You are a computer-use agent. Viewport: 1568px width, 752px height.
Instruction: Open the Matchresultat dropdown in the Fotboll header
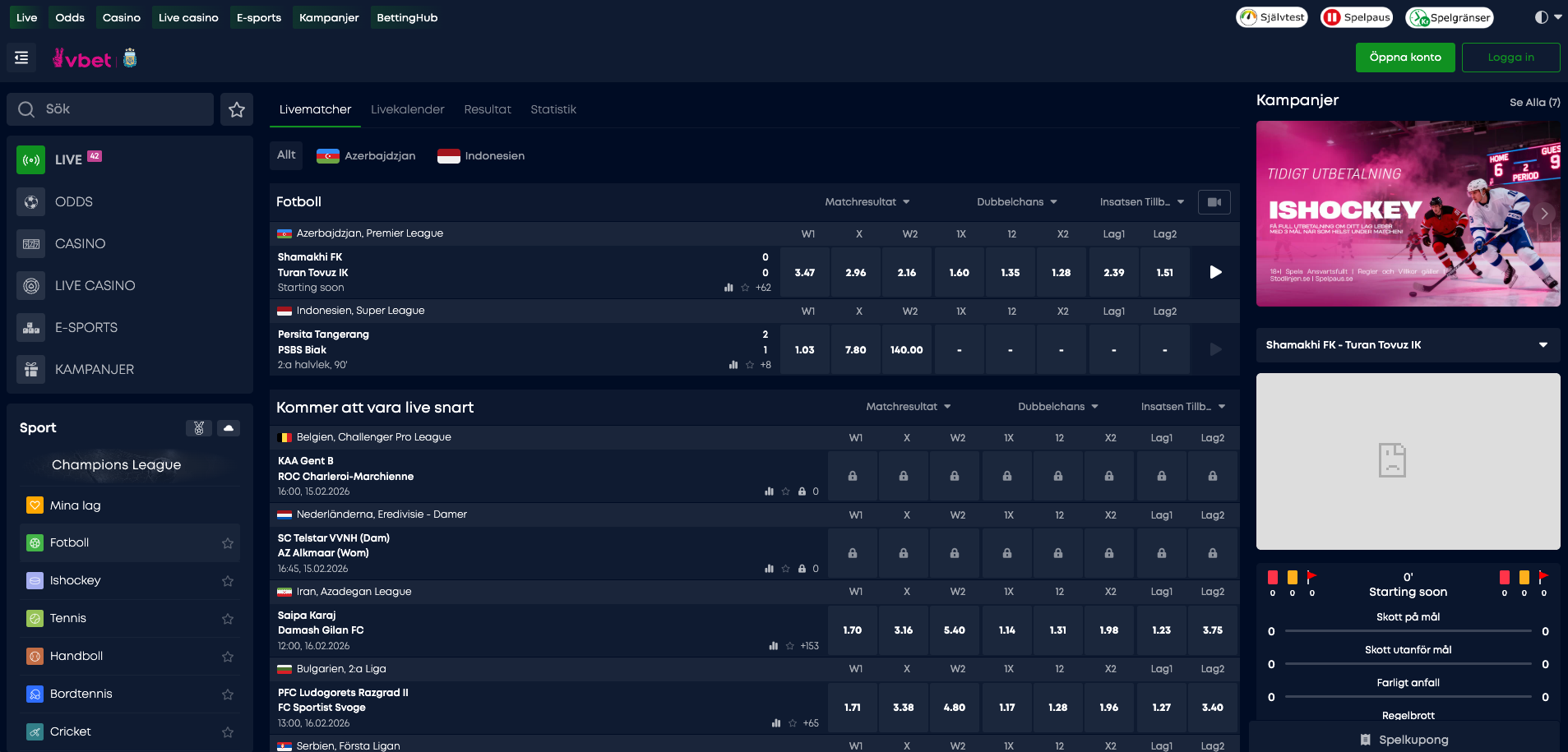pos(867,201)
